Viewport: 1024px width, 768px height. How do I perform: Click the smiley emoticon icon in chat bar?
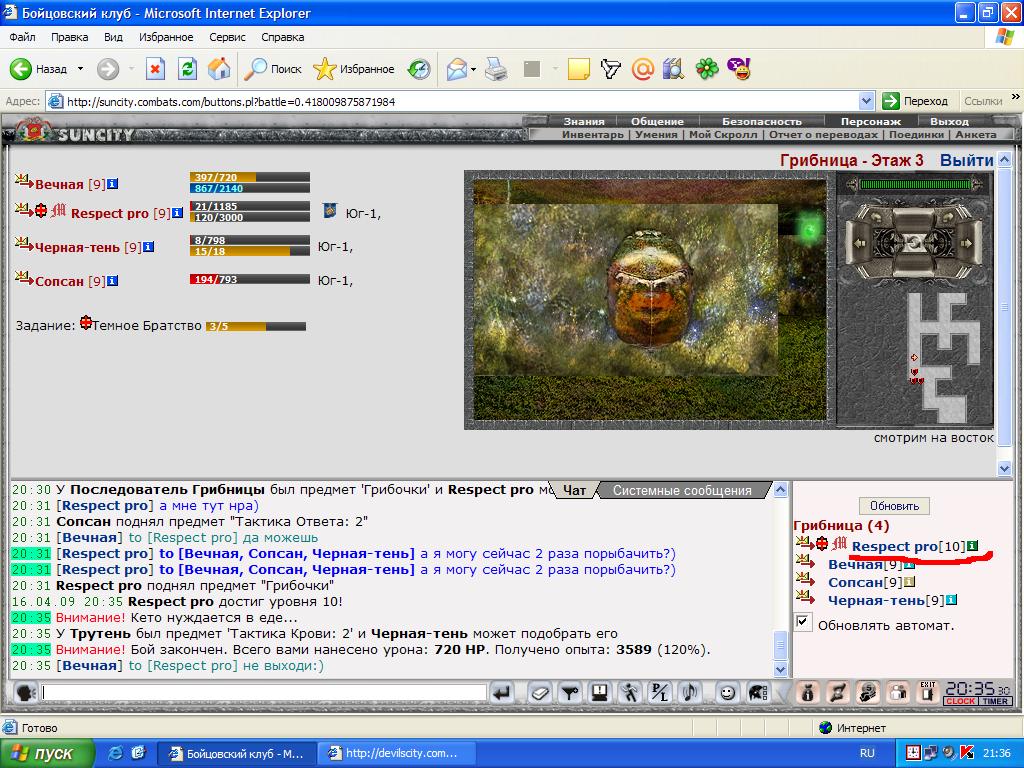pos(727,693)
